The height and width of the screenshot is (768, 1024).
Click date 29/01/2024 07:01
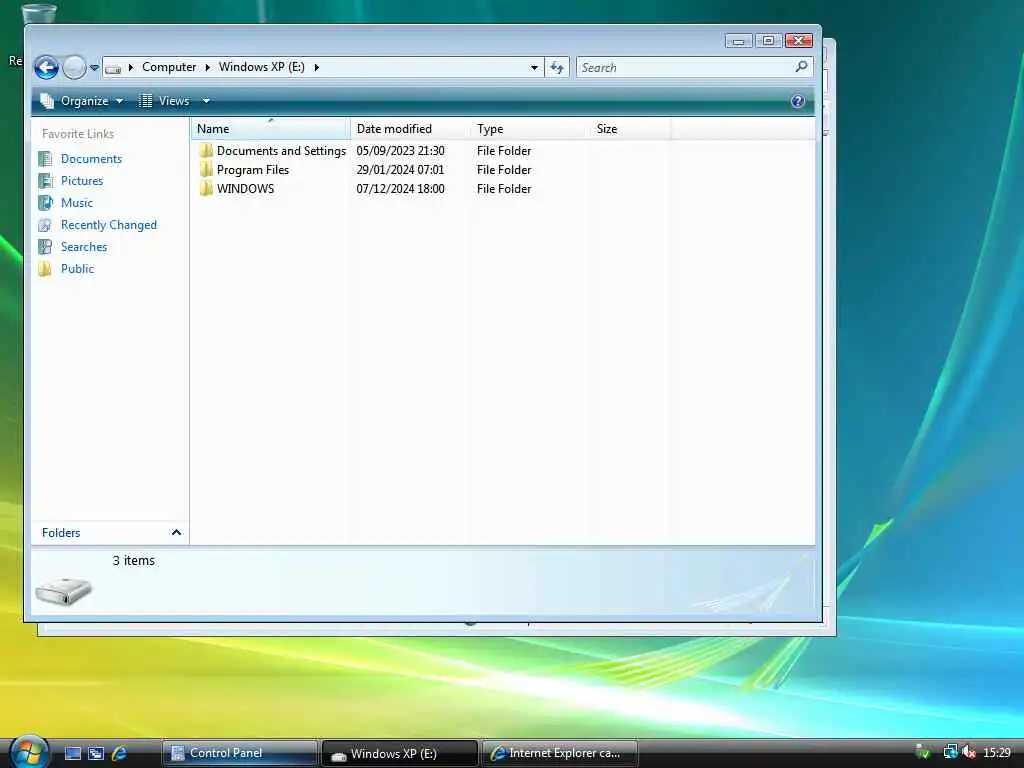(400, 169)
